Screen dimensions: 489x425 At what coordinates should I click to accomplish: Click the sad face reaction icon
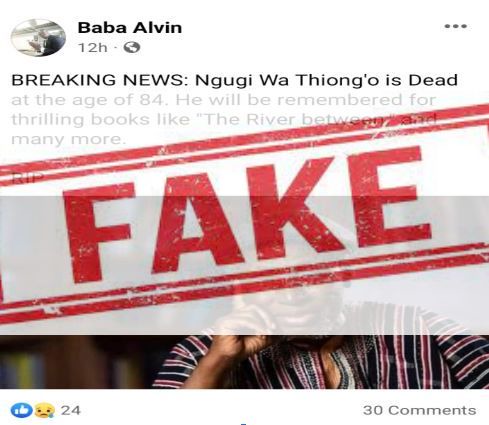pos(45,410)
